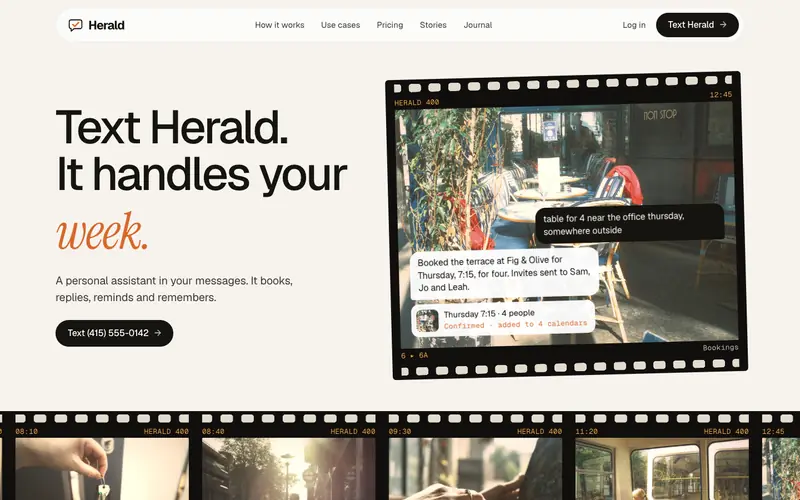Click the 08:10 timestamp on the filmstrip
The height and width of the screenshot is (500, 800).
coord(27,431)
